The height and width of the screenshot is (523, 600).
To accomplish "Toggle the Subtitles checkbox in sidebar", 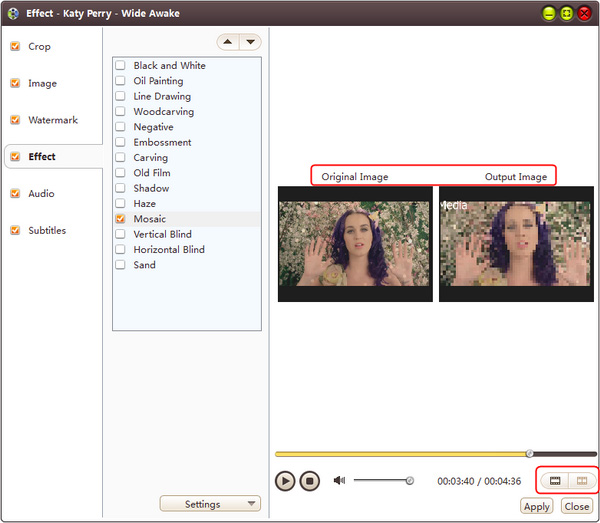I will (15, 230).
